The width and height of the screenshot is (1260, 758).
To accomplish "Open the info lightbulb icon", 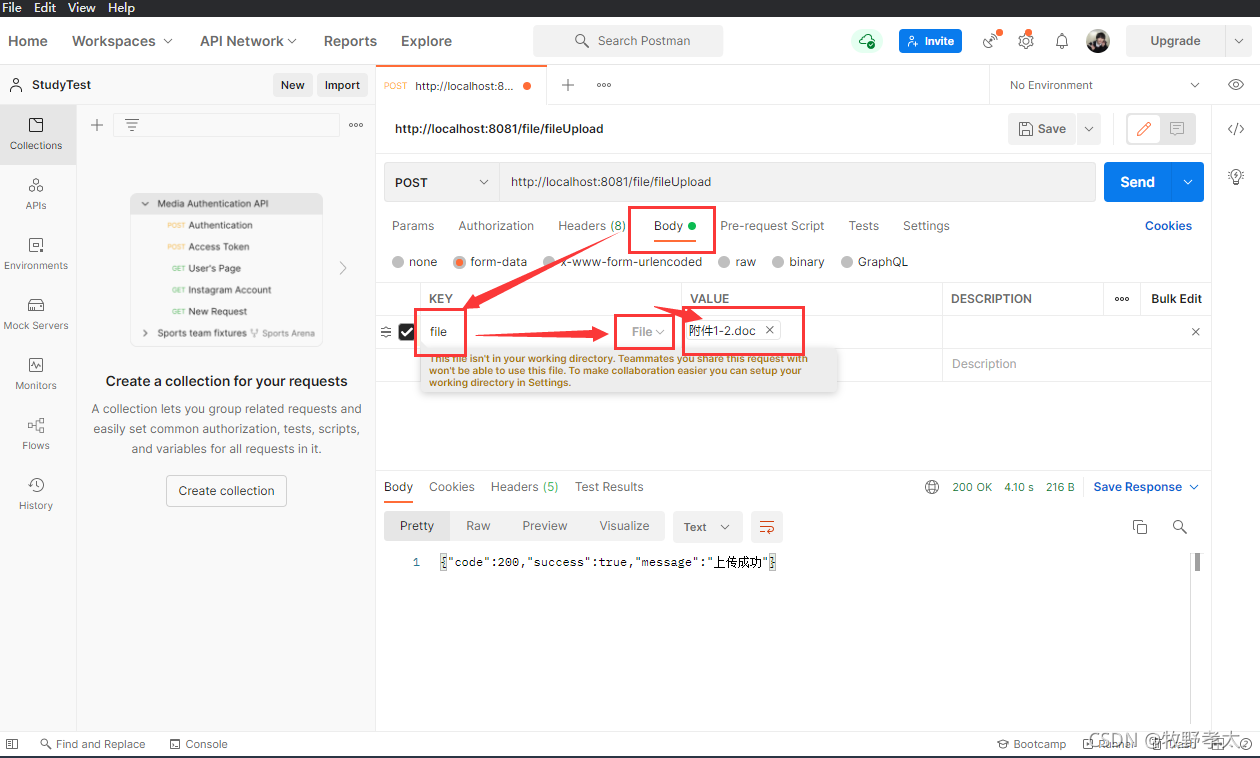I will pos(1236,177).
